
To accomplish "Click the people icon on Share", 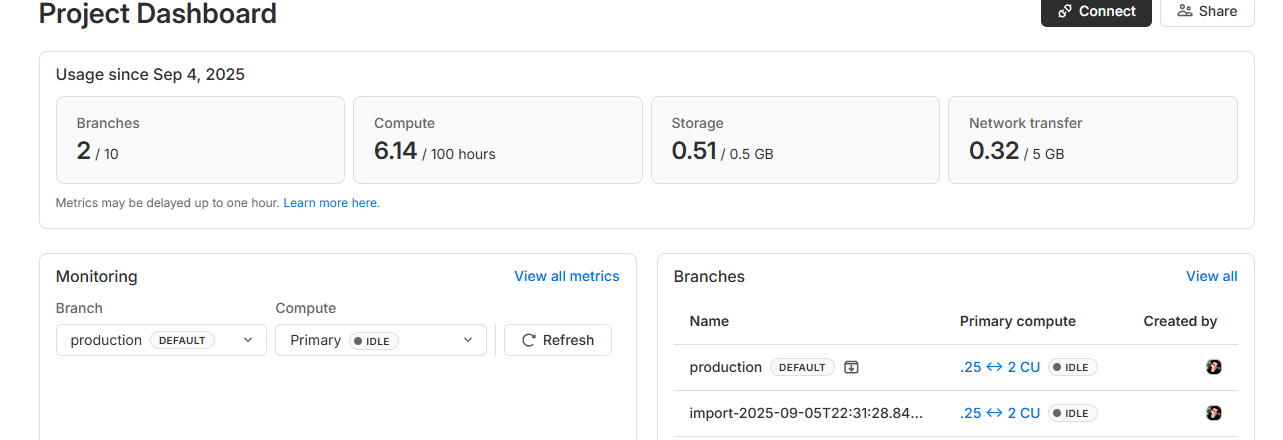I will [1185, 11].
